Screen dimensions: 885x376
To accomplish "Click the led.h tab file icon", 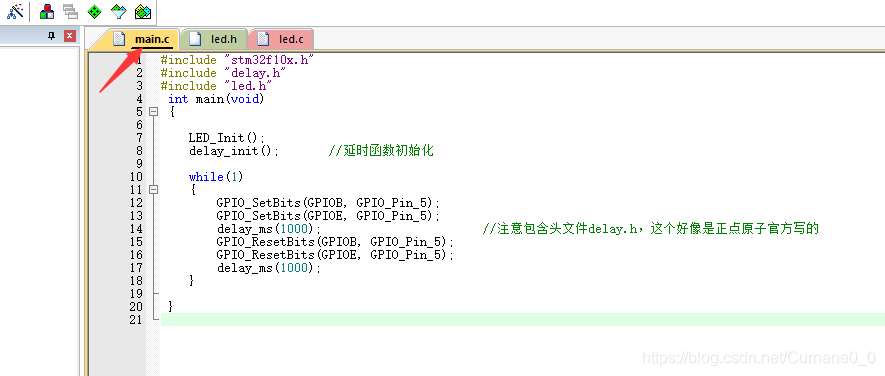I will (195, 39).
